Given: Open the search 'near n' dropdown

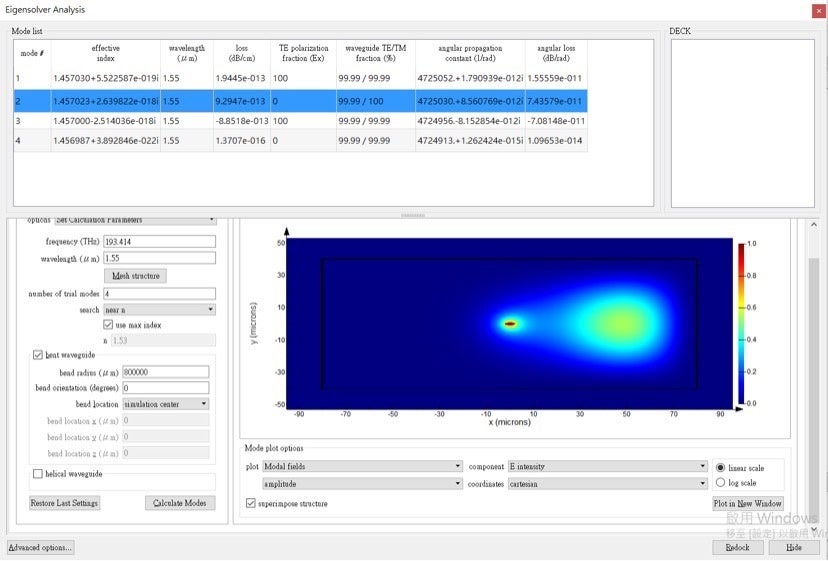Looking at the screenshot, I should 159,310.
